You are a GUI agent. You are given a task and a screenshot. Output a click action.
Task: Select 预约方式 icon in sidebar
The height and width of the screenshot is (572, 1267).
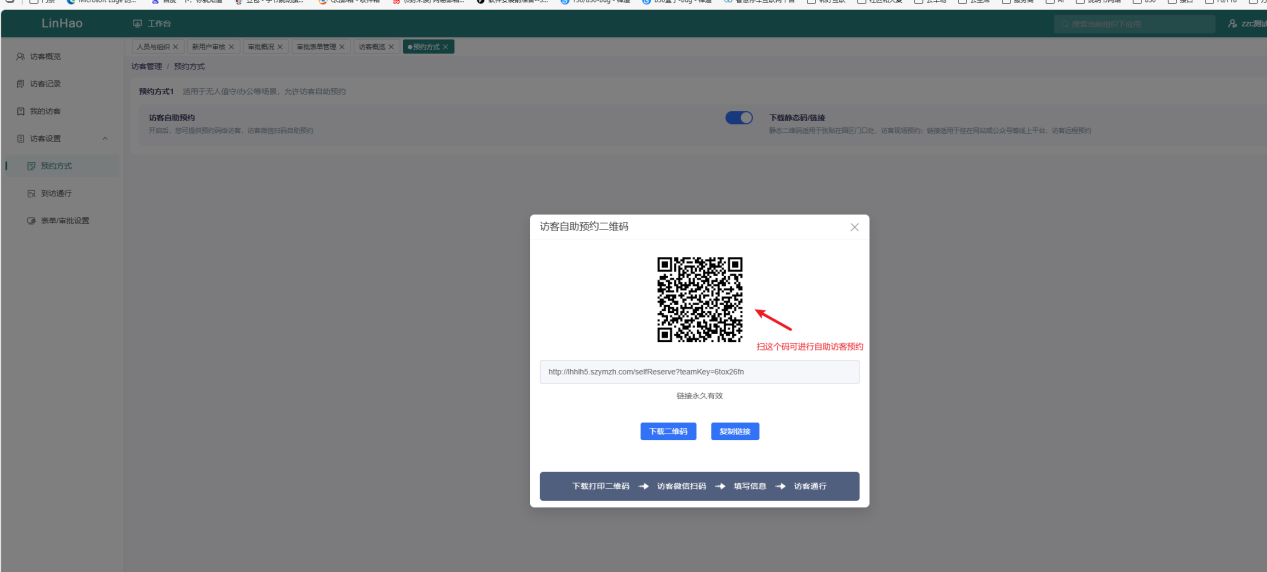tap(31, 166)
